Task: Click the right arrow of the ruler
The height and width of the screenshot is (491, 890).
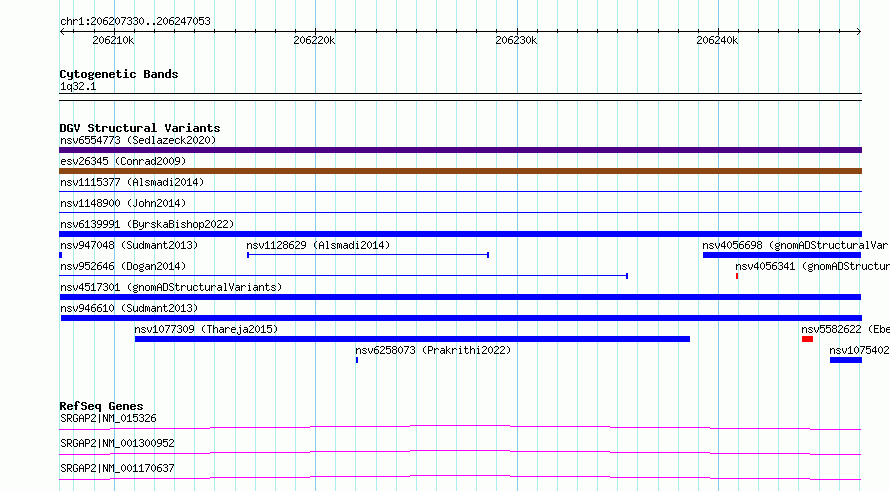Action: point(859,32)
